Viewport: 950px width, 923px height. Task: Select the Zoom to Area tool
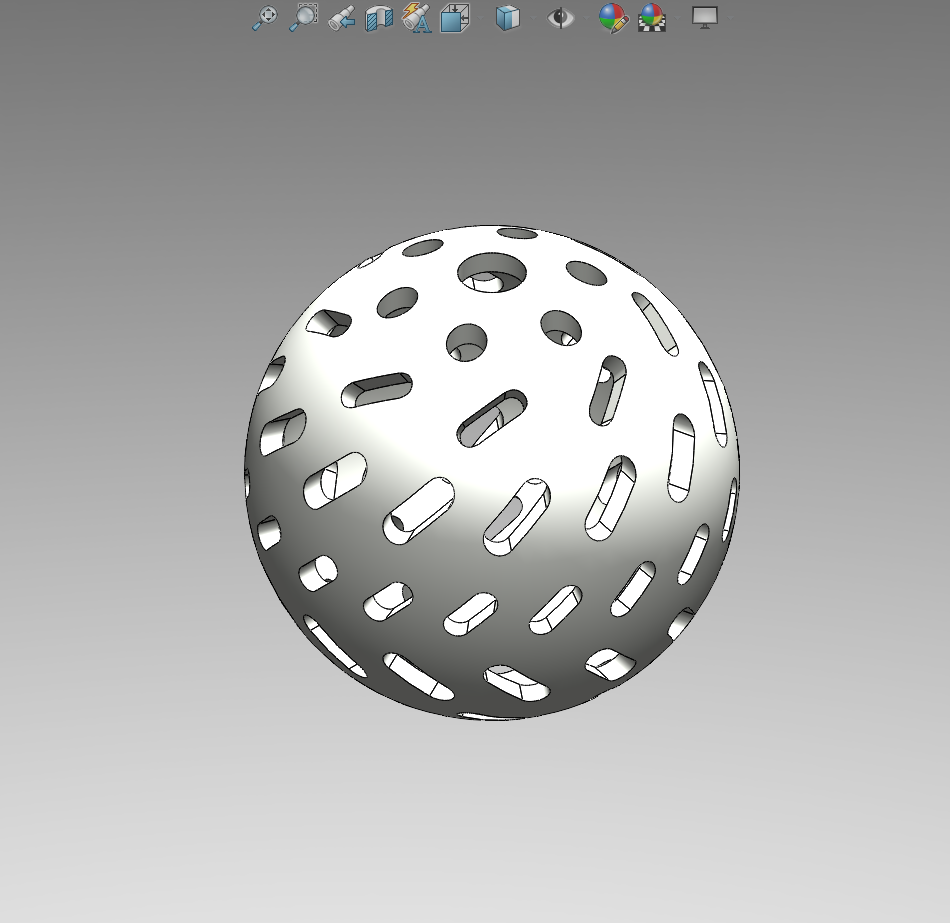coord(303,18)
